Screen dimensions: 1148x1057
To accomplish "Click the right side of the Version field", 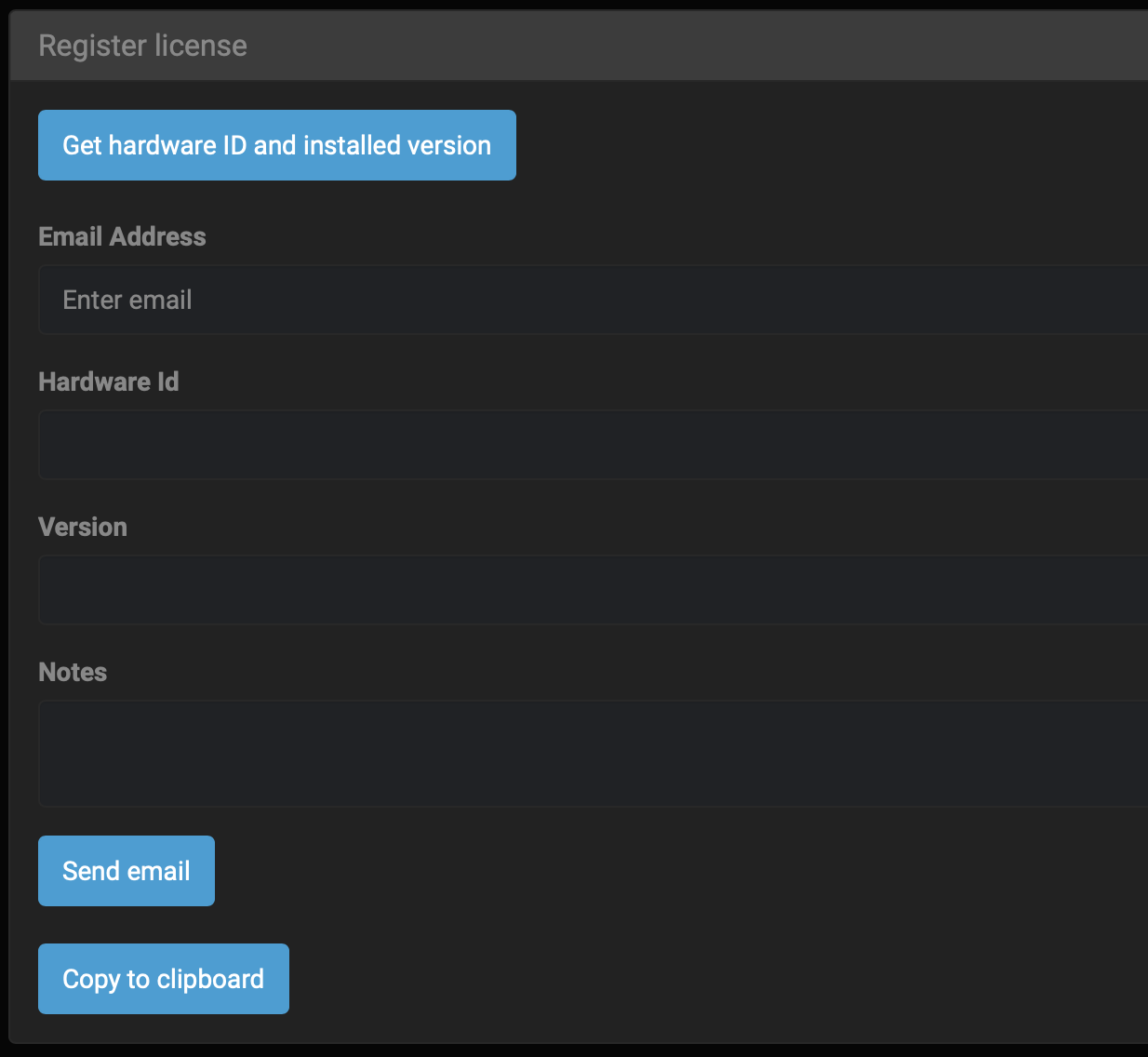I will tap(1070, 590).
